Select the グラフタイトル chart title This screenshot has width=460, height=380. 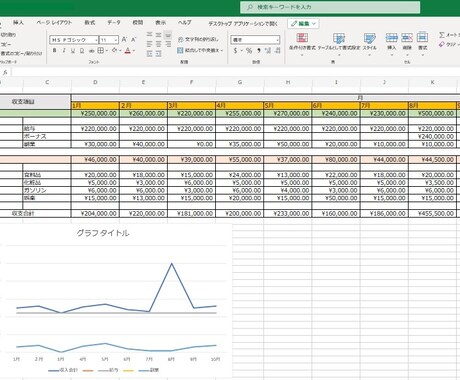(x=103, y=233)
